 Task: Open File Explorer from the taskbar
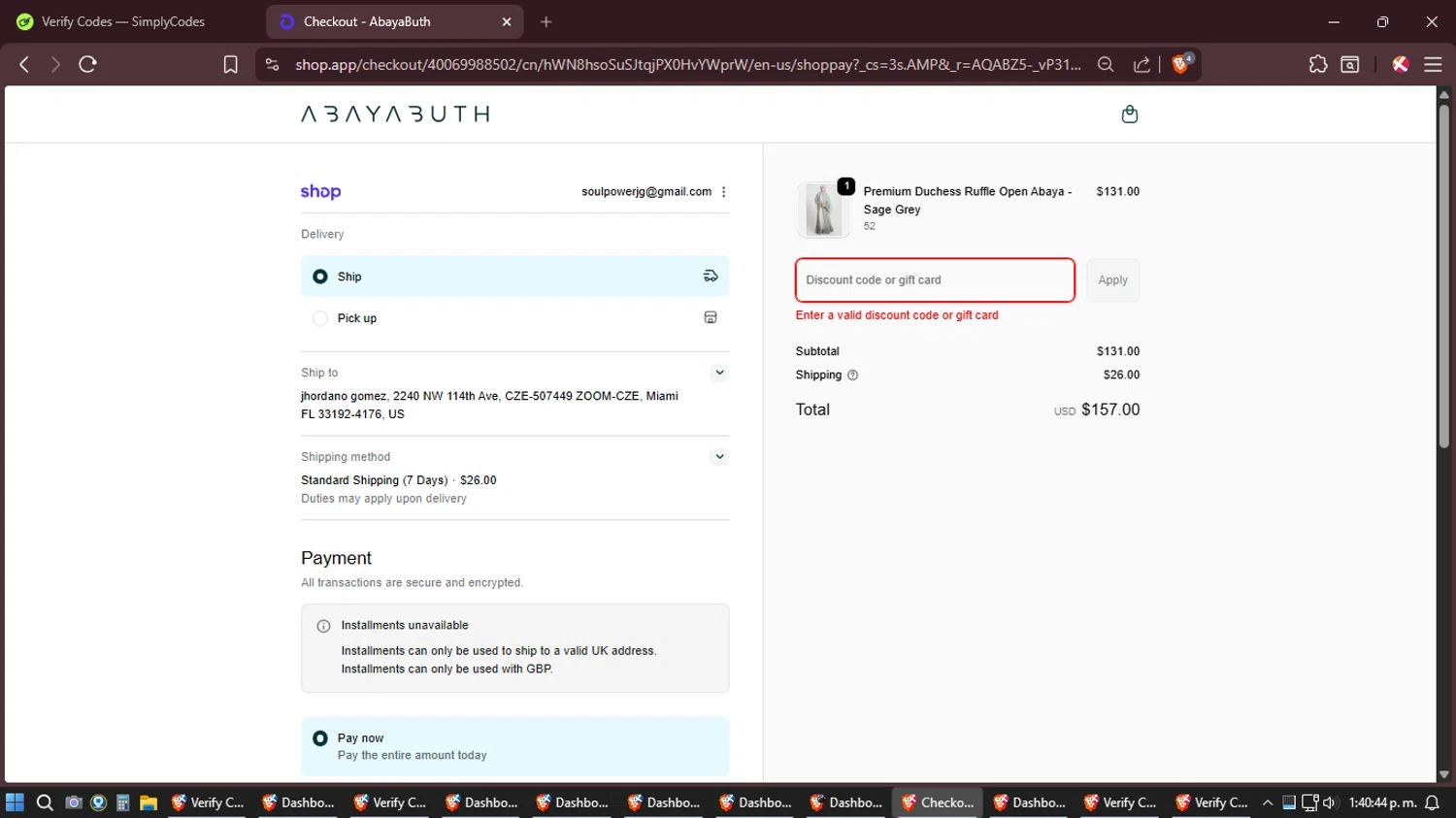coord(149,802)
